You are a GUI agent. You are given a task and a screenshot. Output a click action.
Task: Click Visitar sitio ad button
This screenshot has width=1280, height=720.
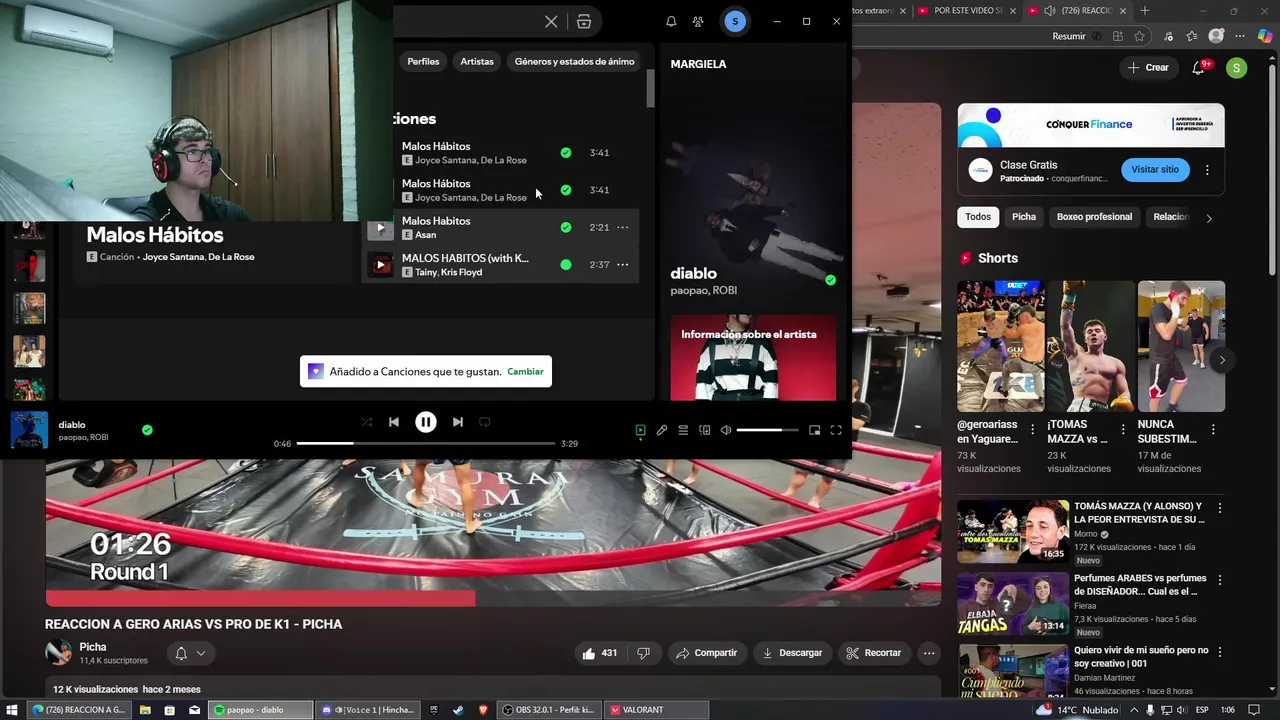(1155, 170)
